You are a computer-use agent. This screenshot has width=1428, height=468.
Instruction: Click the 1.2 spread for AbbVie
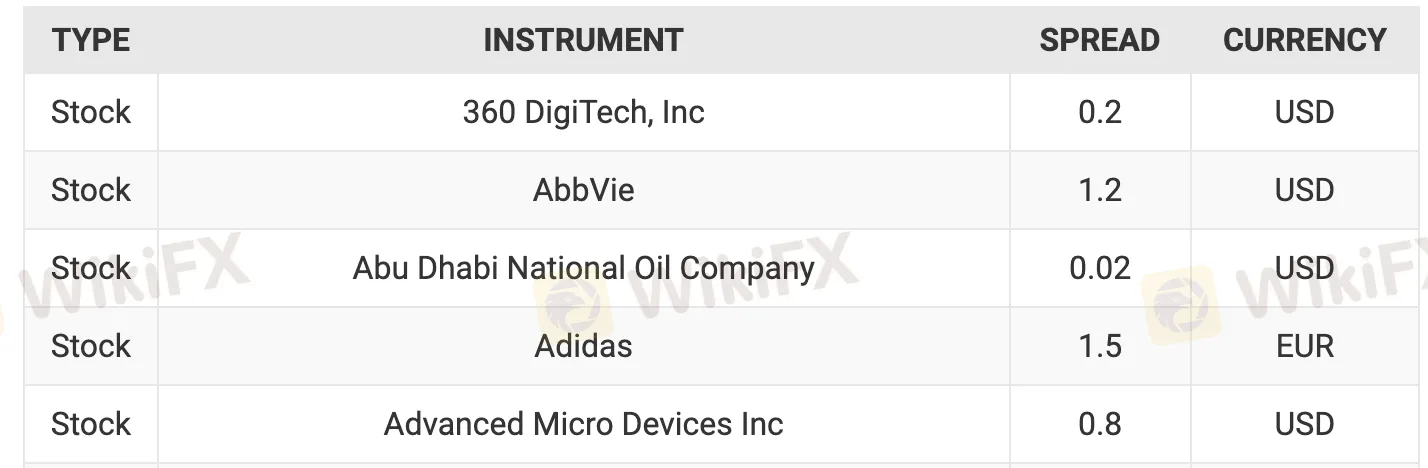[1100, 190]
